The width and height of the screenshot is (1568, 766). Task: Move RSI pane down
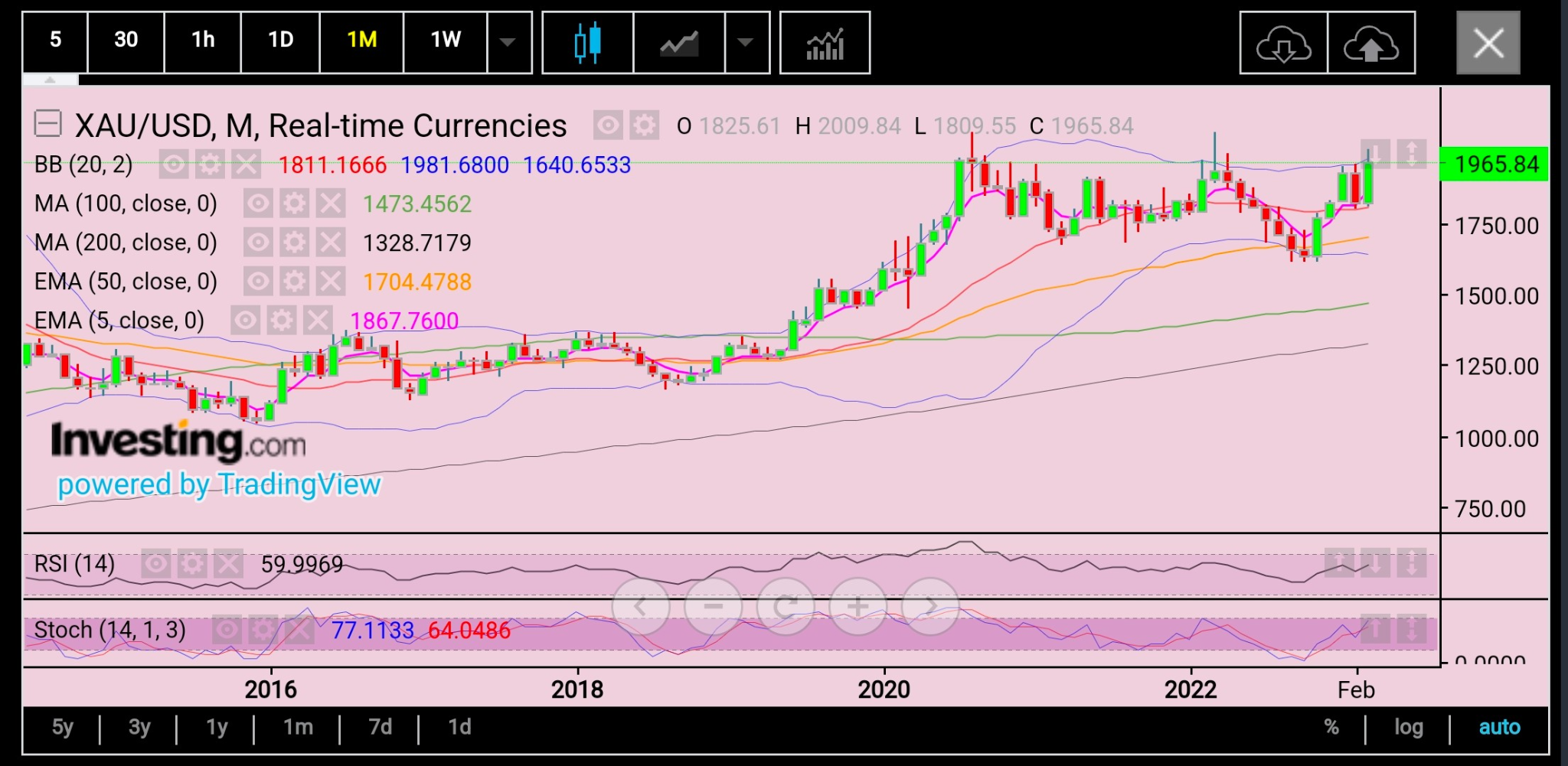pos(1375,562)
